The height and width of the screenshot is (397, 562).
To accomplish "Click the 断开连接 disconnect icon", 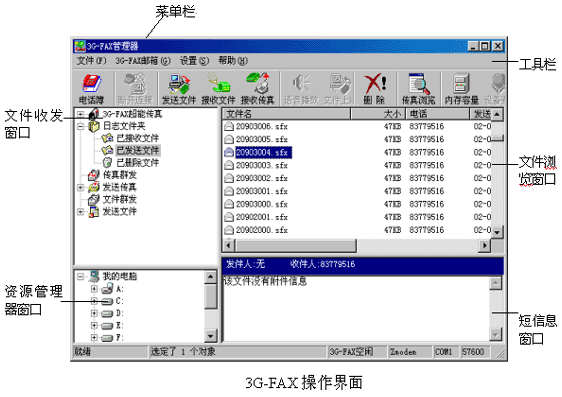I will (x=135, y=89).
